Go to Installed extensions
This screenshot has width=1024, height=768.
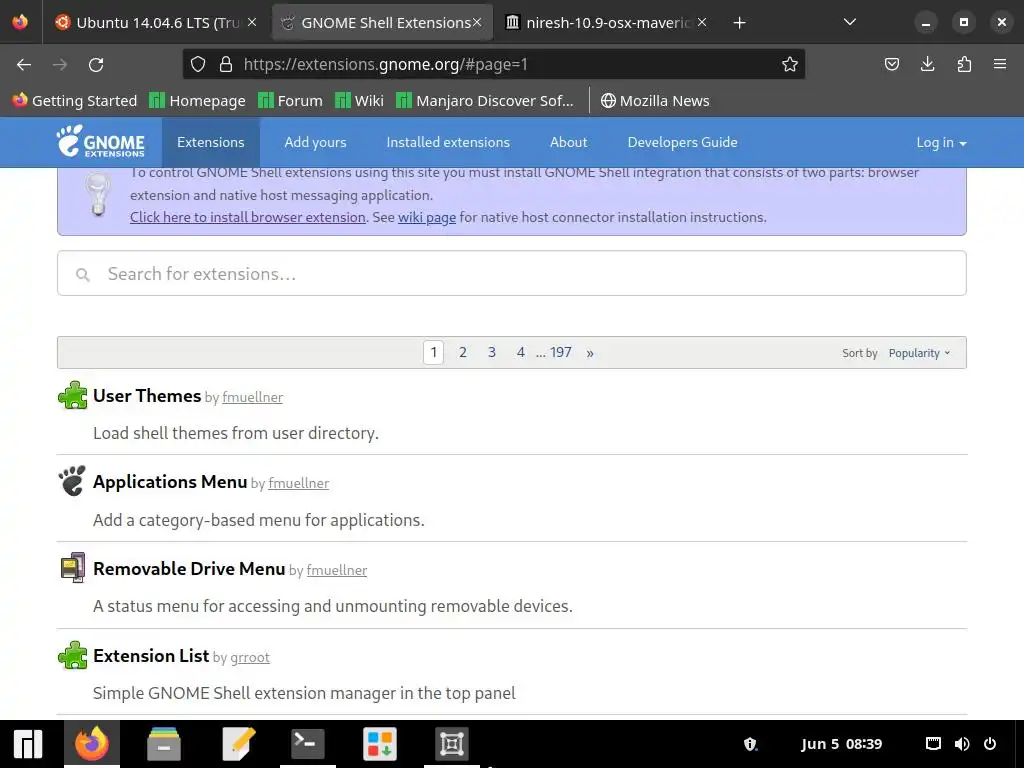coord(448,142)
